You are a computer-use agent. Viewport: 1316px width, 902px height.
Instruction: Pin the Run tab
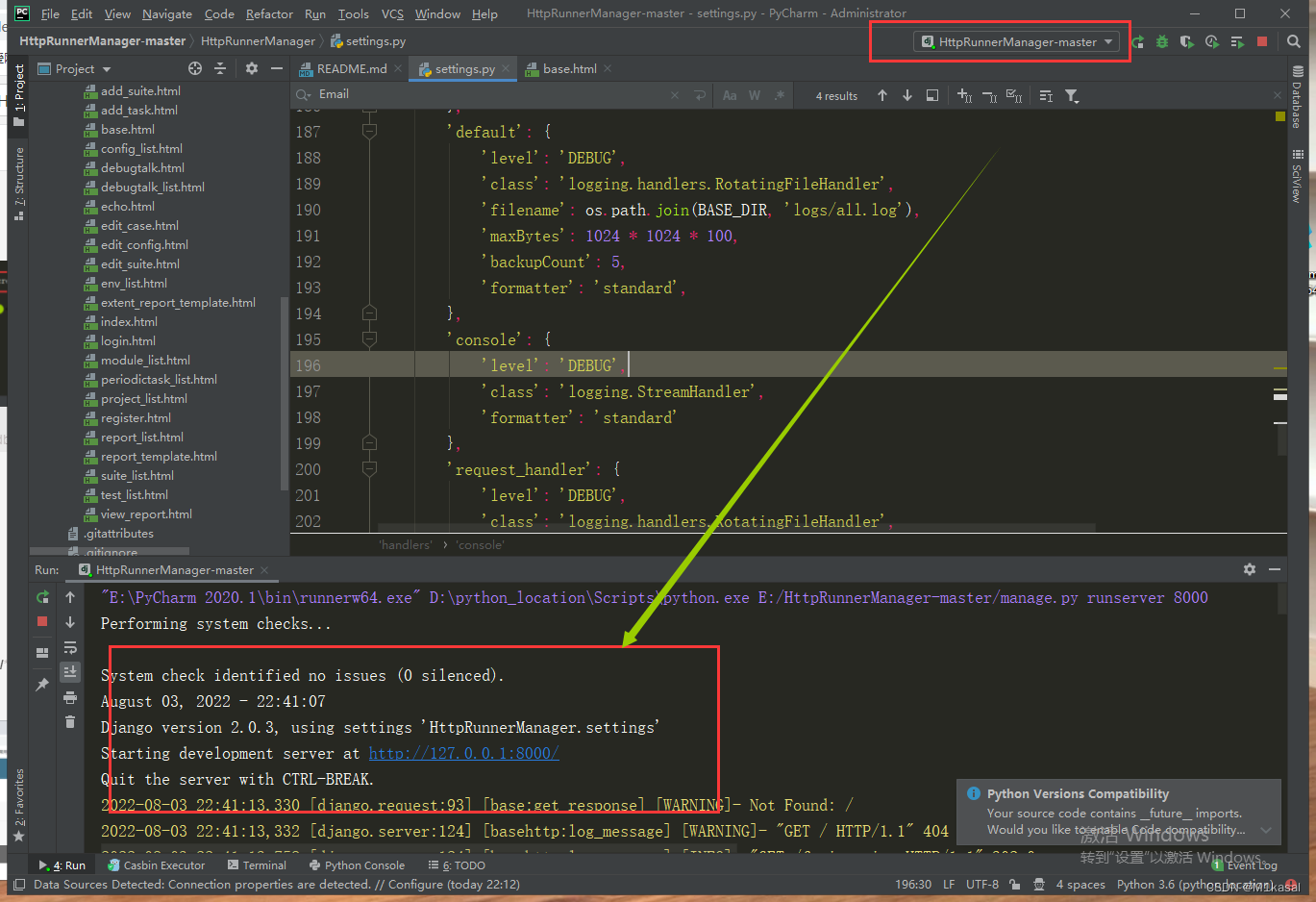pyautogui.click(x=42, y=685)
